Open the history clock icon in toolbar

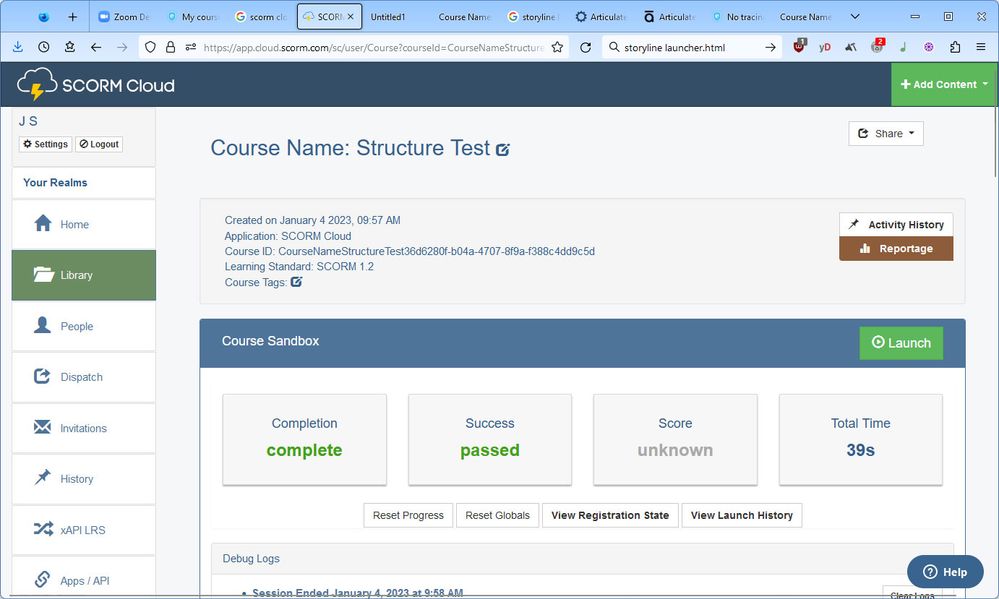click(x=43, y=47)
